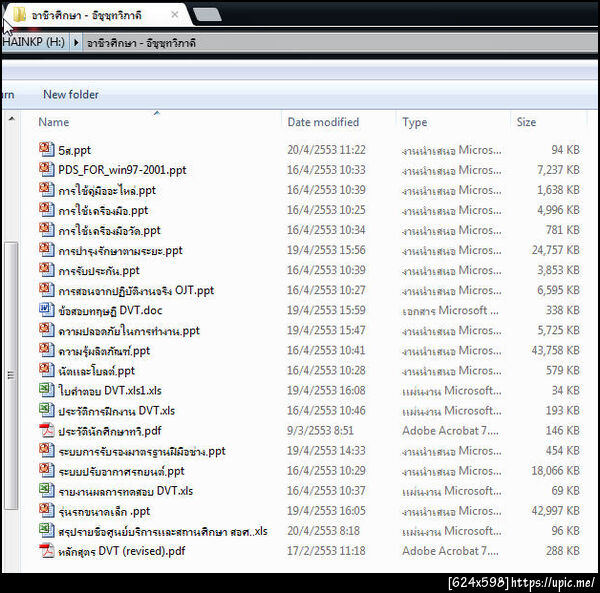The width and height of the screenshot is (600, 593).
Task: Click the size value 288 KB
Action: (x=562, y=551)
